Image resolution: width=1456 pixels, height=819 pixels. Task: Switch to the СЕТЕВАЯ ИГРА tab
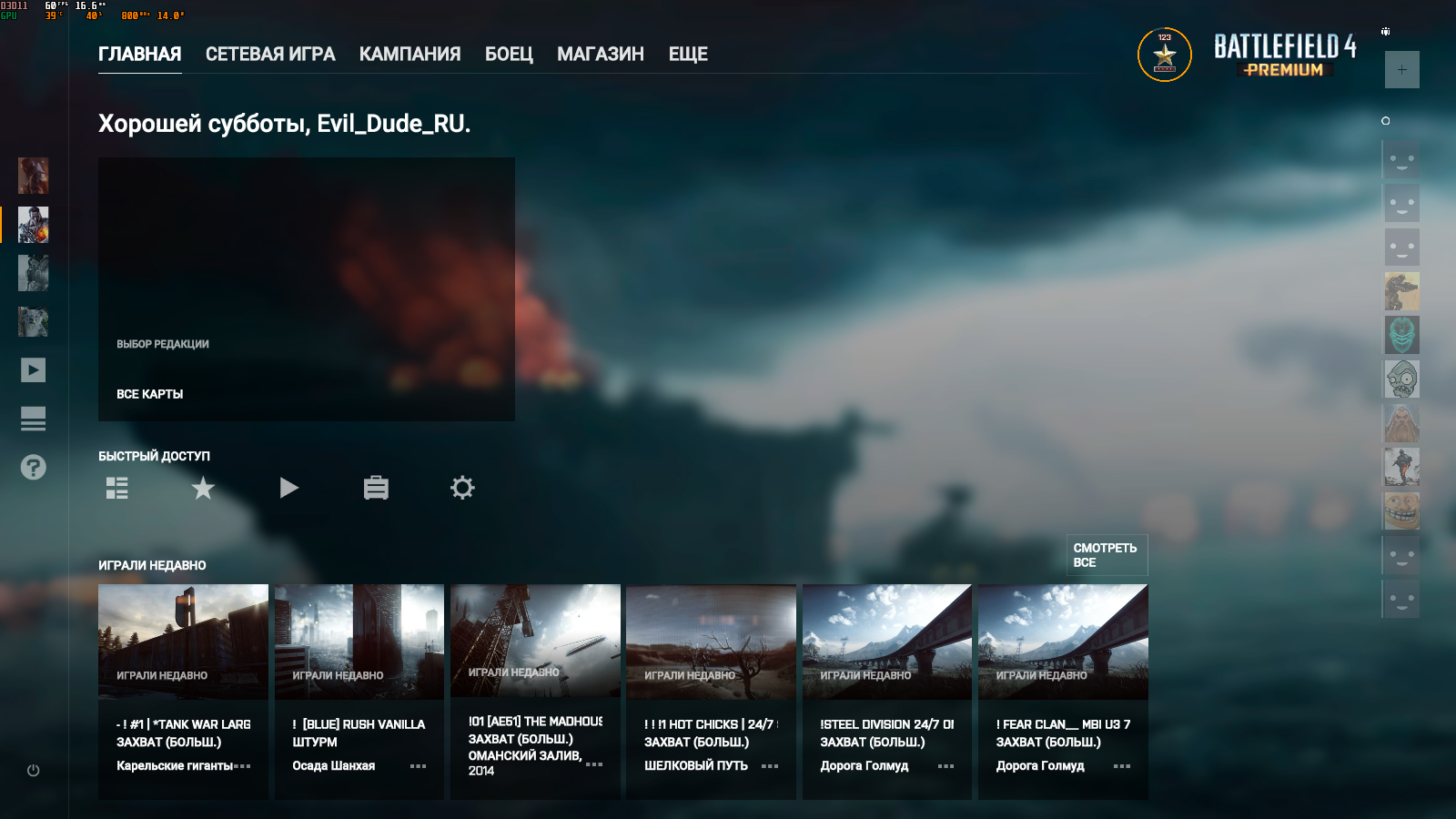(x=270, y=55)
